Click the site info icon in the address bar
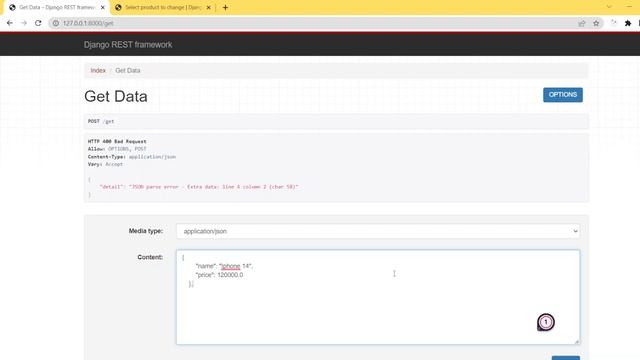Image resolution: width=640 pixels, height=360 pixels. [56, 23]
